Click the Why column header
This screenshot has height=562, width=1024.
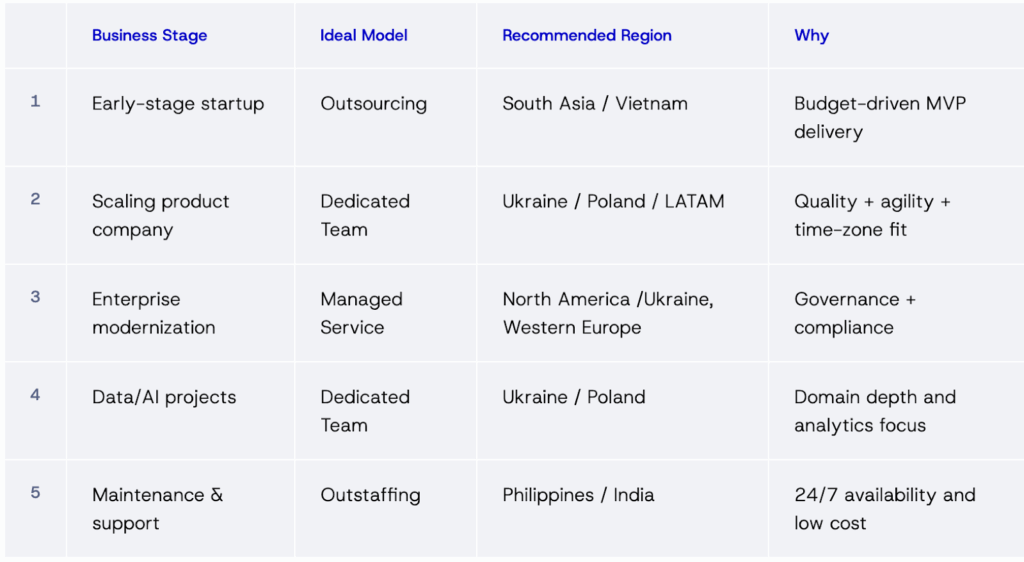click(811, 35)
